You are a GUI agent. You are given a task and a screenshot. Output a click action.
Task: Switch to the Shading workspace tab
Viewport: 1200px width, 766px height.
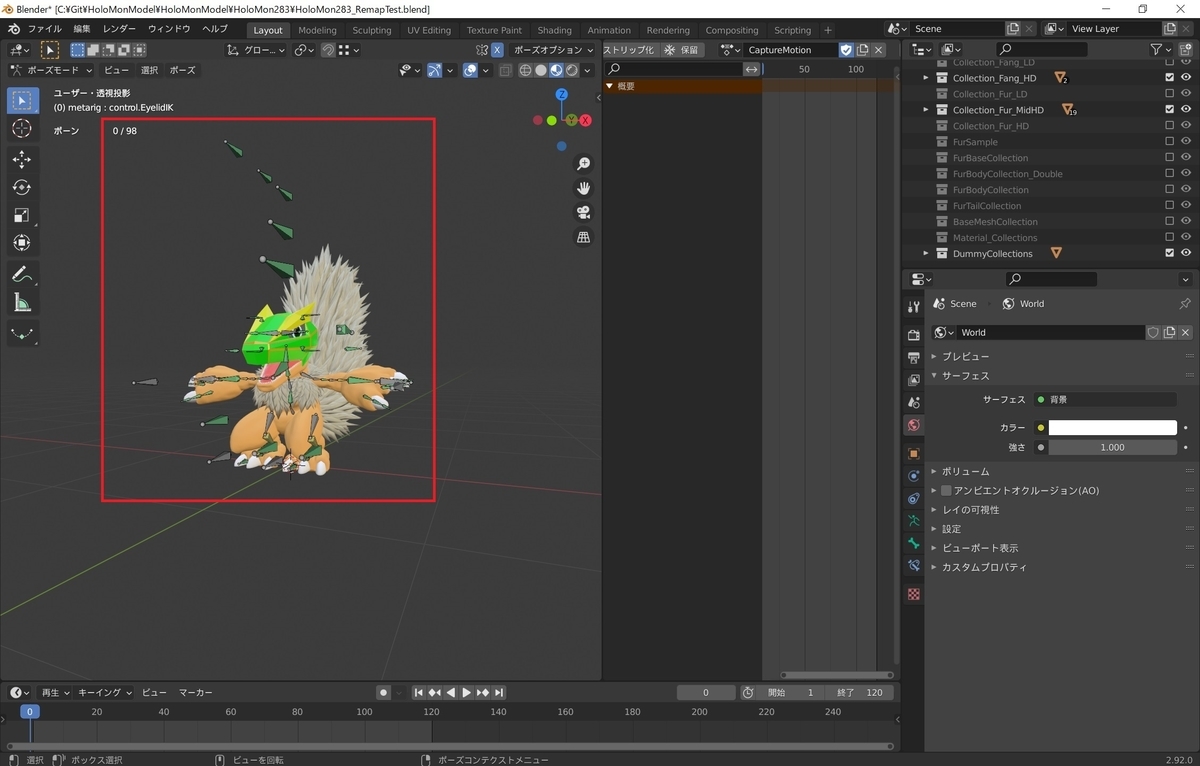coord(554,30)
